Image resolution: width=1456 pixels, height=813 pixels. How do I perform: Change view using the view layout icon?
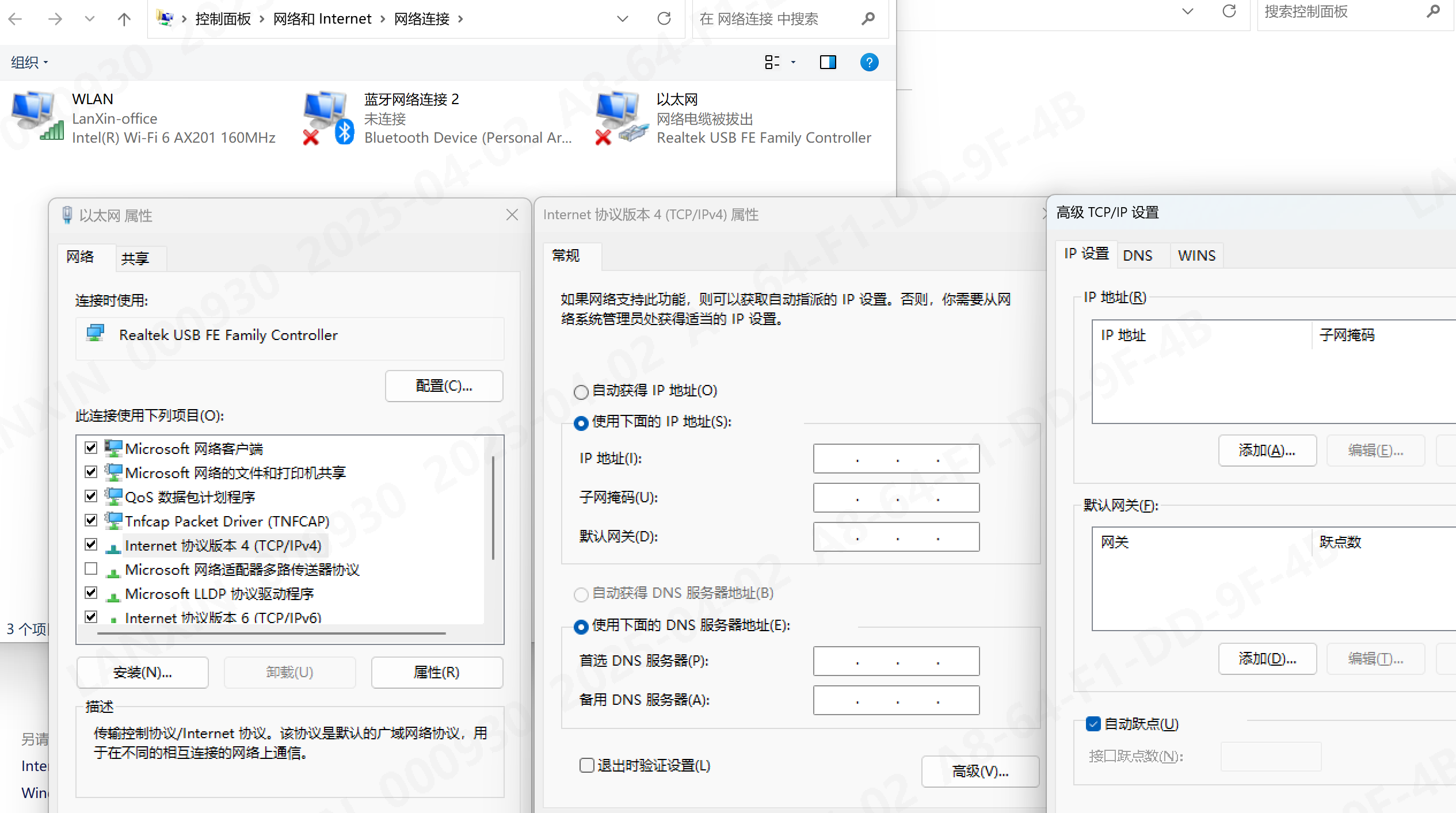coord(772,62)
